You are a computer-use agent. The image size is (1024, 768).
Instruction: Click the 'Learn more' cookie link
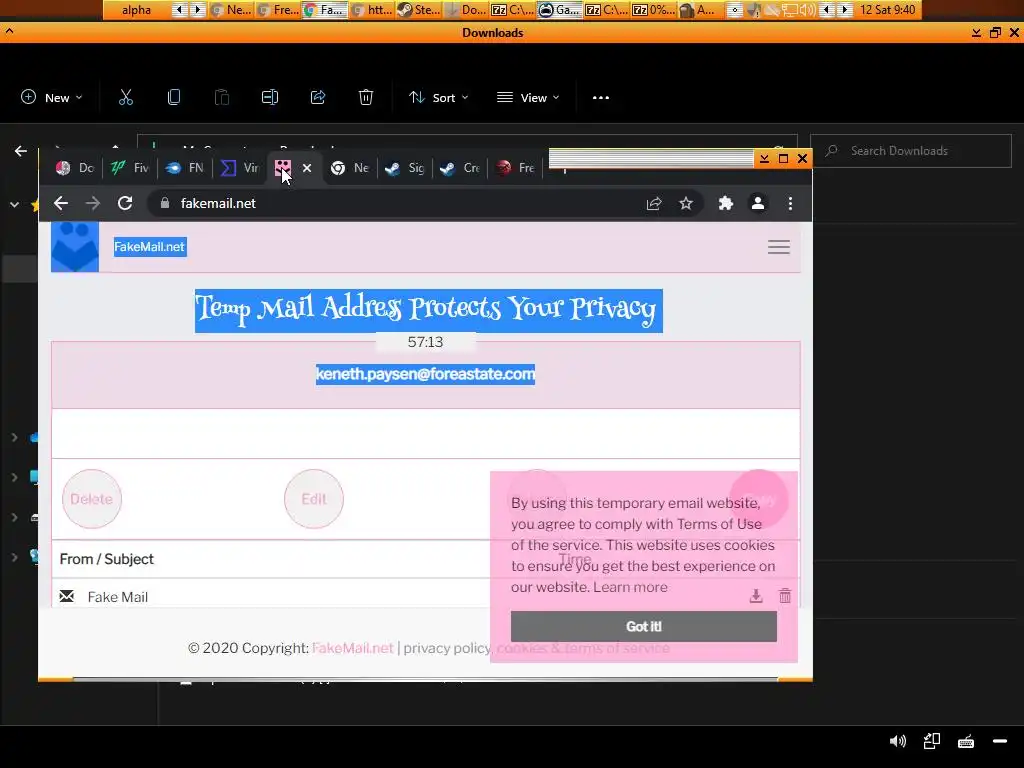tap(630, 587)
